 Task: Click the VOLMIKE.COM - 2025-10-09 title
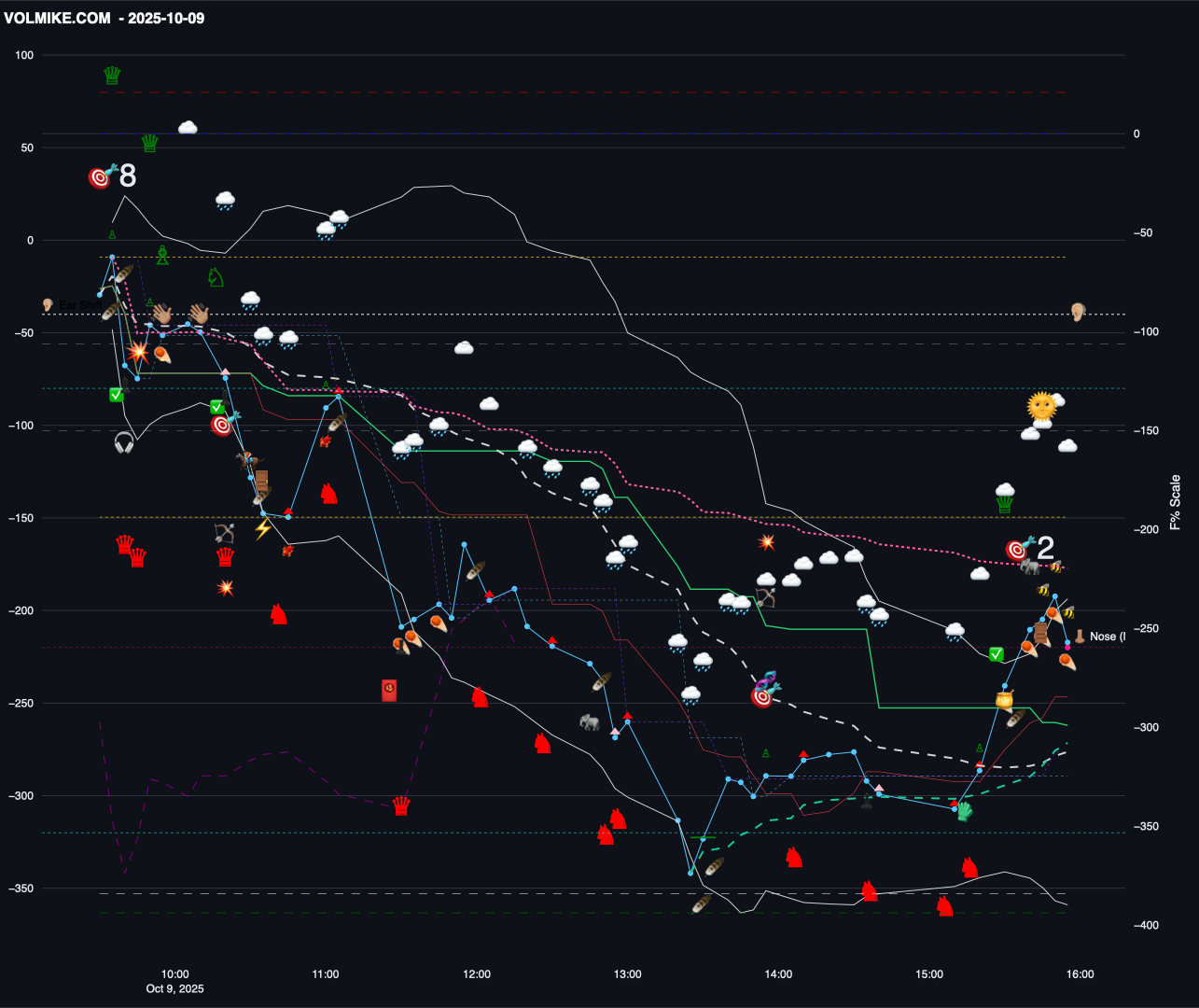click(105, 18)
